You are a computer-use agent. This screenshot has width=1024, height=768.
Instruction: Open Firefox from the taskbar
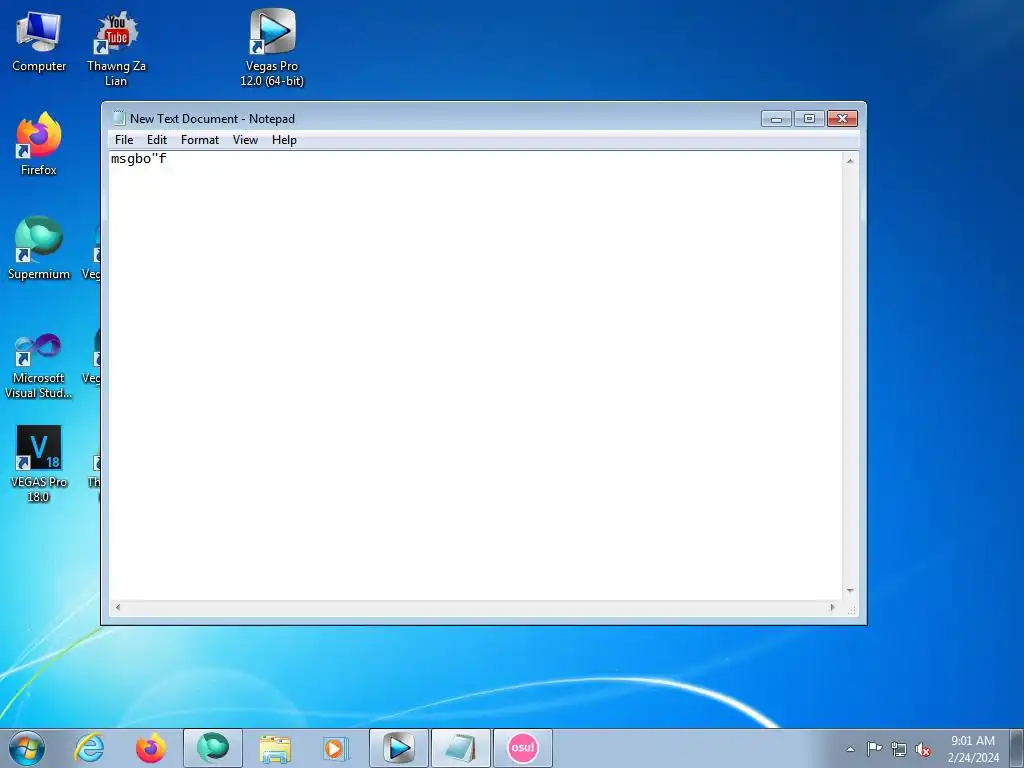[x=151, y=748]
